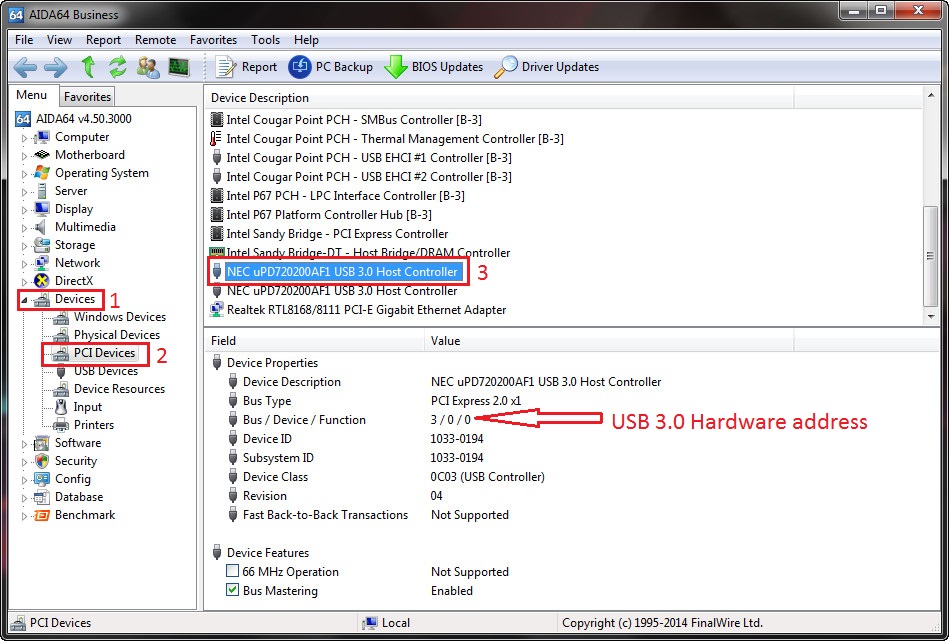Open the Favorites menu in the menu bar
Image resolution: width=949 pixels, height=641 pixels.
pyautogui.click(x=213, y=40)
